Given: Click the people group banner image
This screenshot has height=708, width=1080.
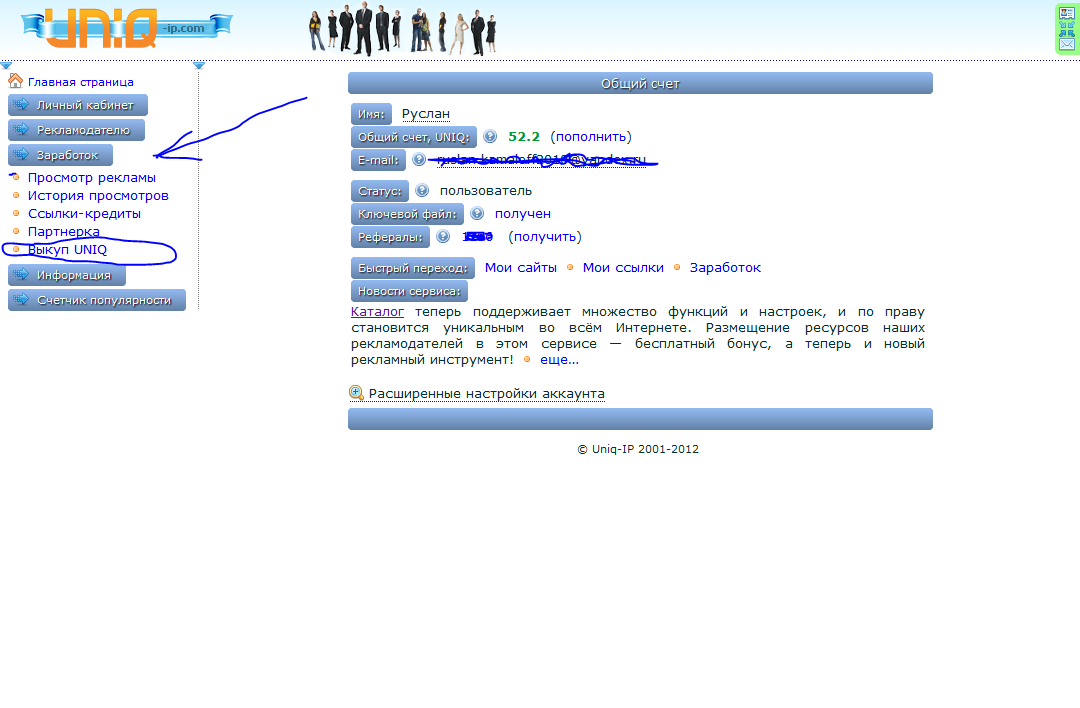Looking at the screenshot, I should (403, 29).
